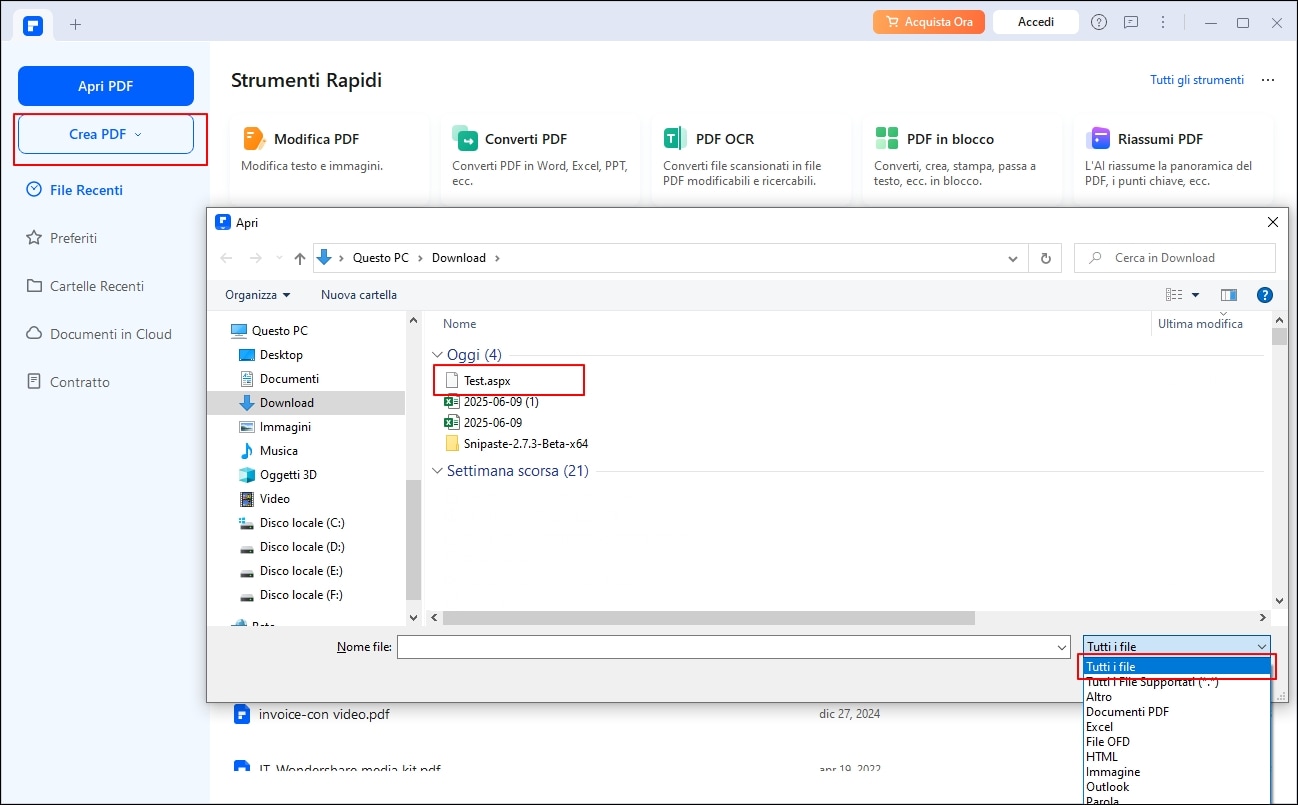
Task: Change view layout with the view icon
Action: (1174, 295)
